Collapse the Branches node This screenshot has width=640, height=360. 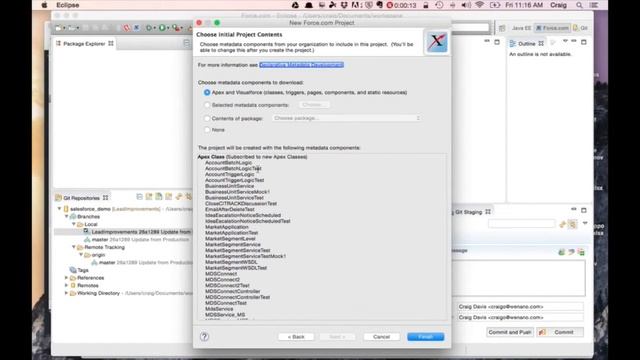(x=67, y=217)
